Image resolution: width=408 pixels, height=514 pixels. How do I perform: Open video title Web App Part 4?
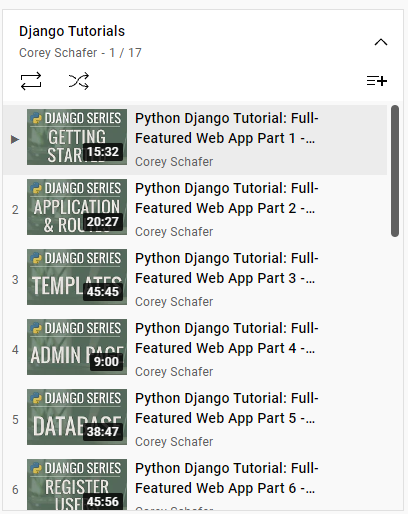[x=227, y=338]
